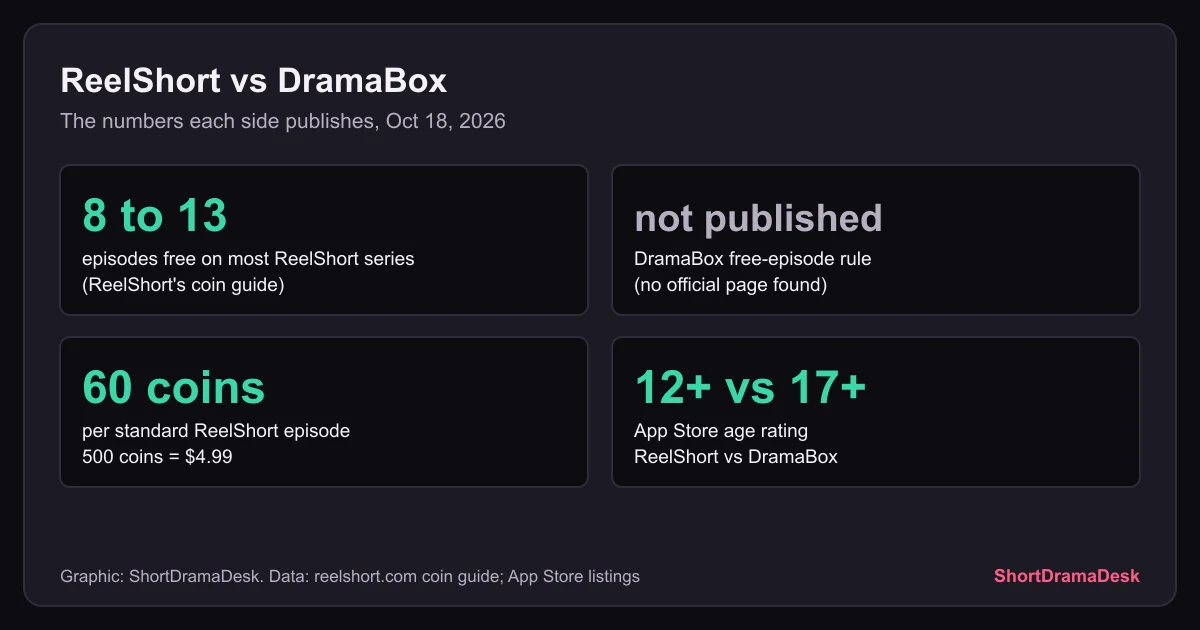Click the graphic and data credit line
The height and width of the screenshot is (630, 1200).
click(x=350, y=576)
